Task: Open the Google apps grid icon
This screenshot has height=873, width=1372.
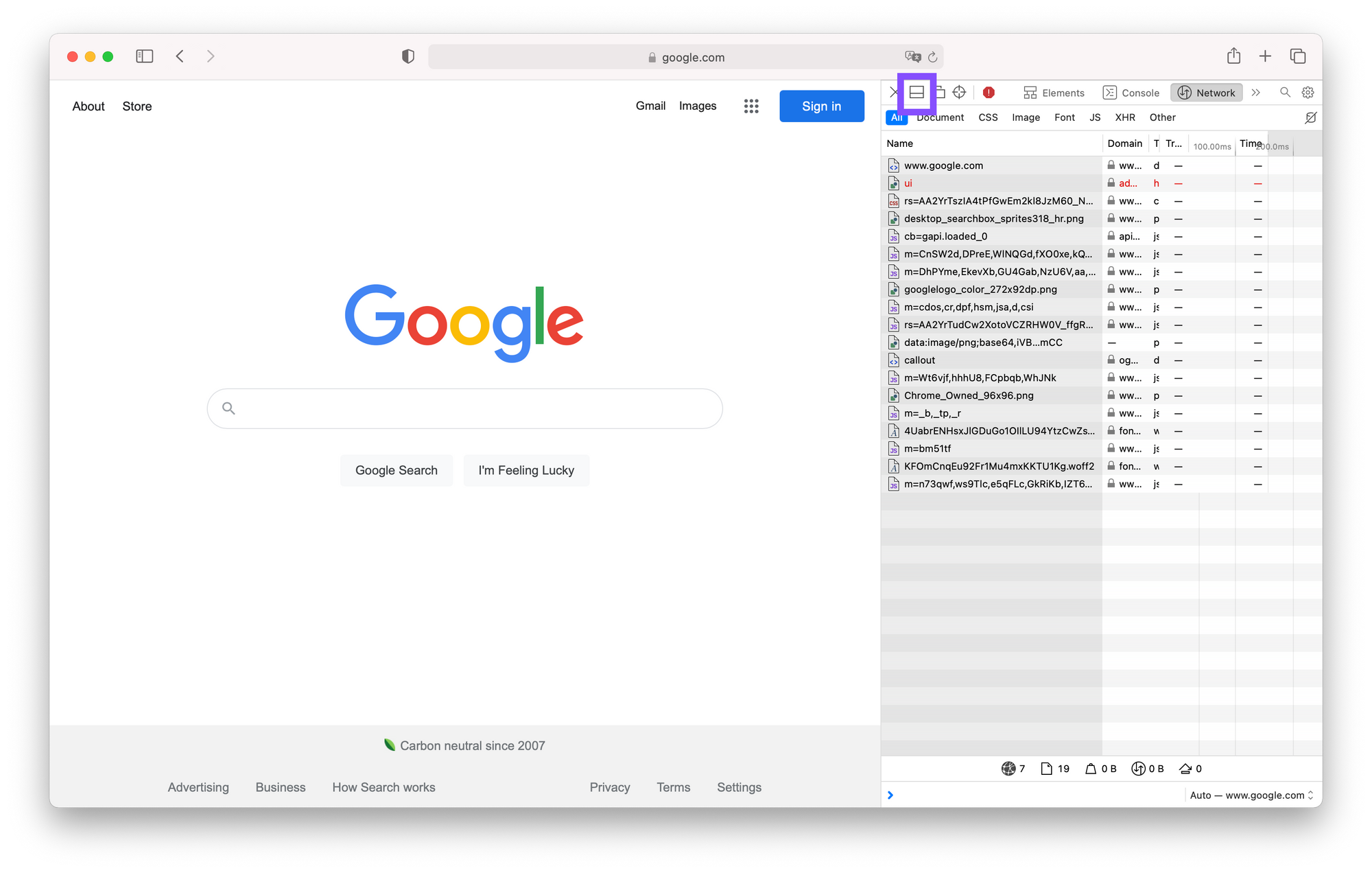Action: pyautogui.click(x=751, y=106)
